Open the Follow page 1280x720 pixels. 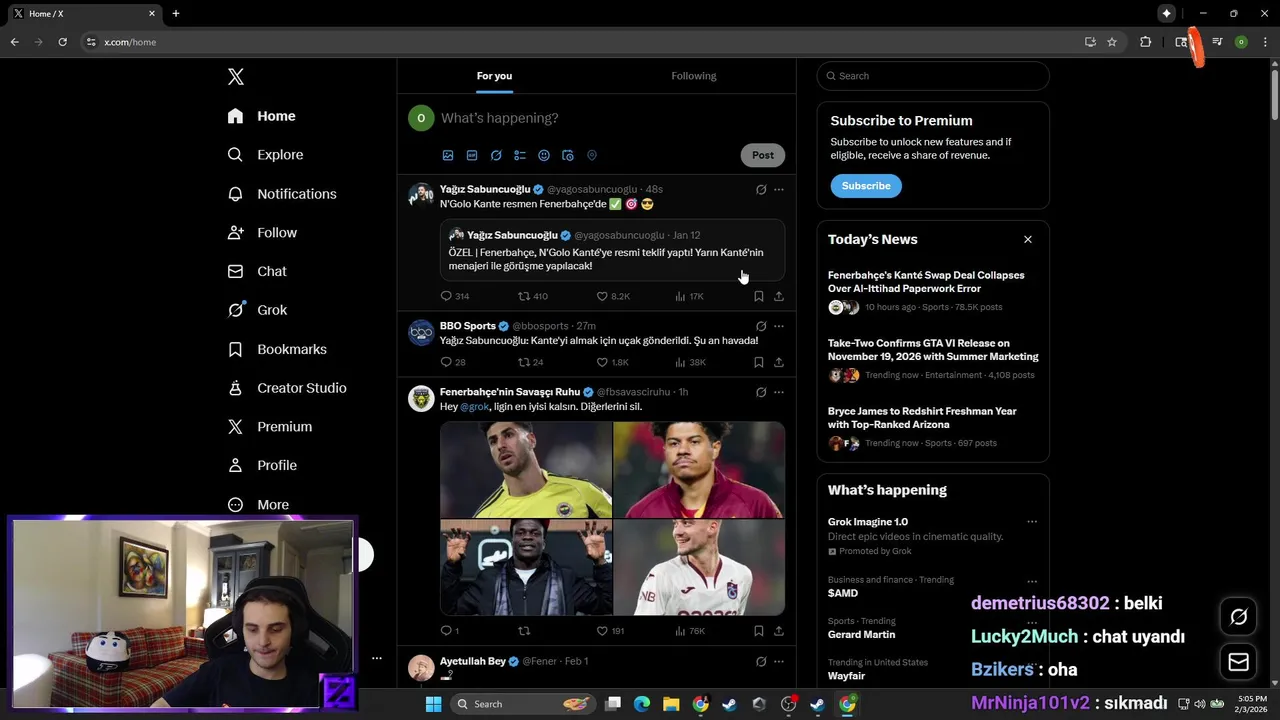(262, 233)
